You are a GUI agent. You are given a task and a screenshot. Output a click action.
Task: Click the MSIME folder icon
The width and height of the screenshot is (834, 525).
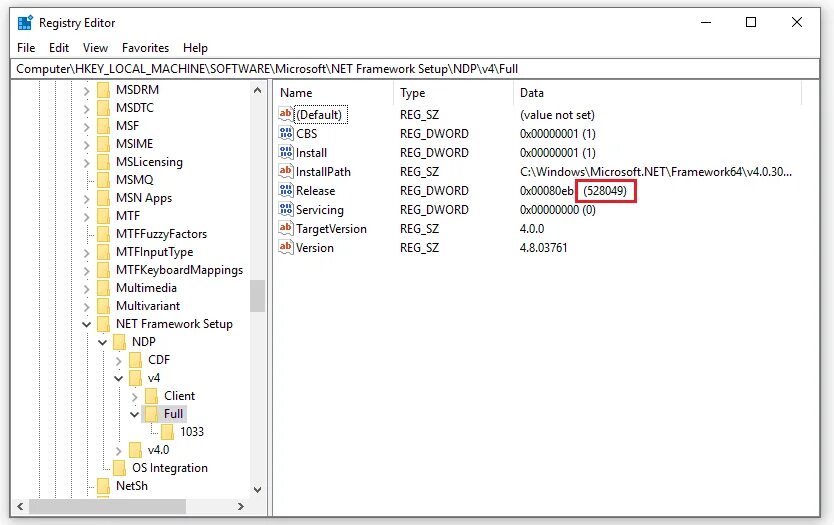(104, 144)
